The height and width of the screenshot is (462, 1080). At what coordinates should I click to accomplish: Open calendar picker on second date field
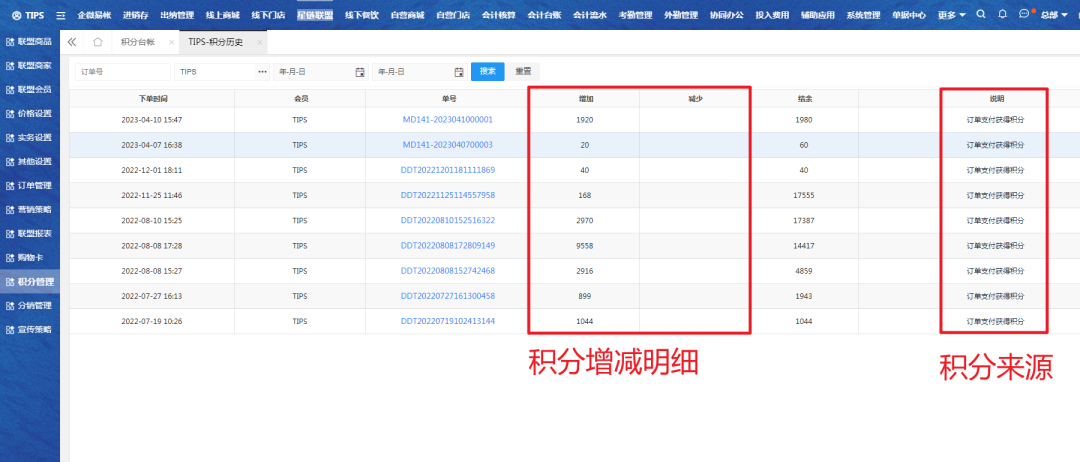[459, 72]
